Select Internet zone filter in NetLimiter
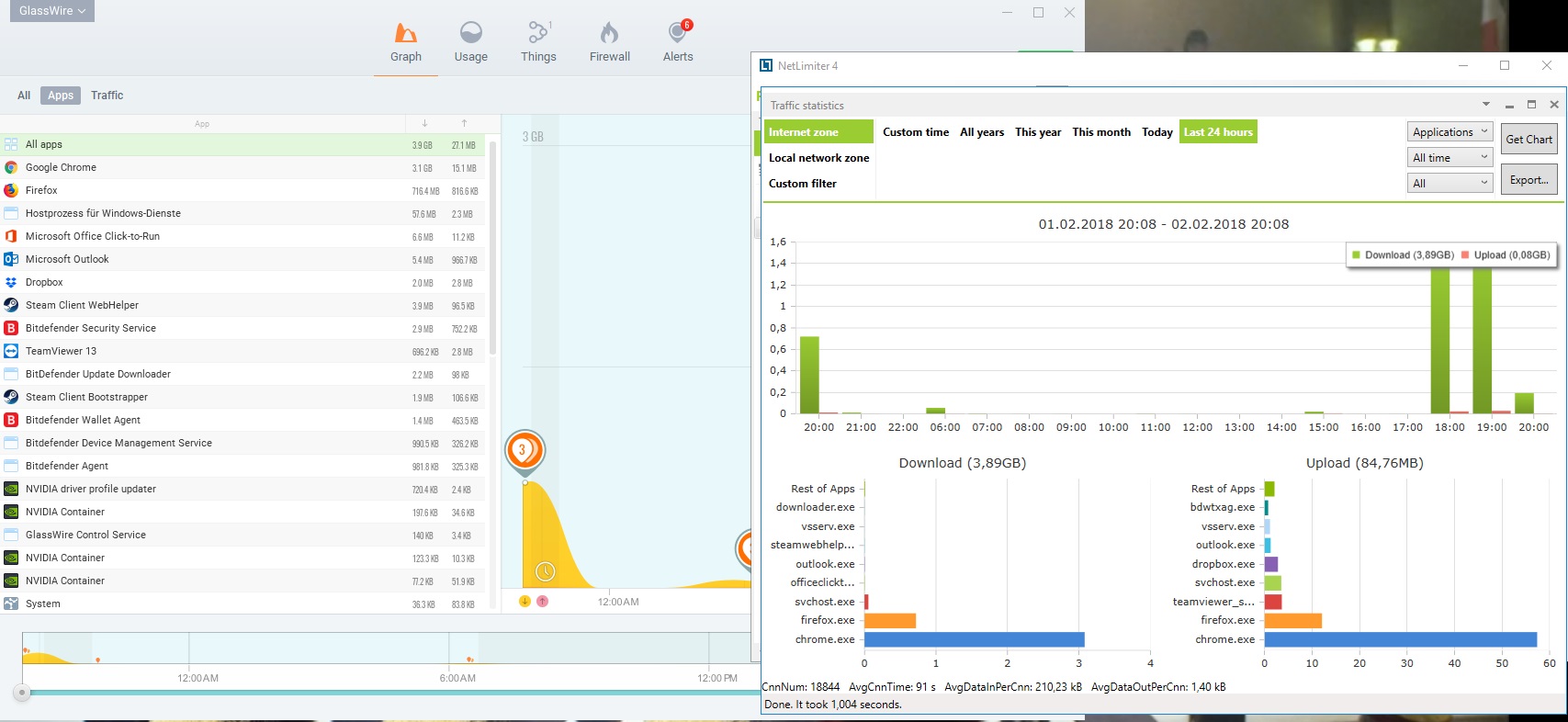The width and height of the screenshot is (1568, 722). click(x=818, y=132)
